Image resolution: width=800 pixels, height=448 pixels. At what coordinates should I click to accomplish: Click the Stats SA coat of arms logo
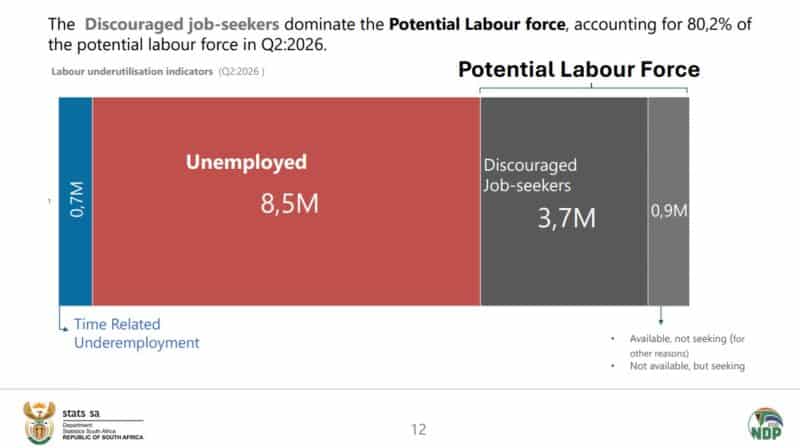coord(39,422)
